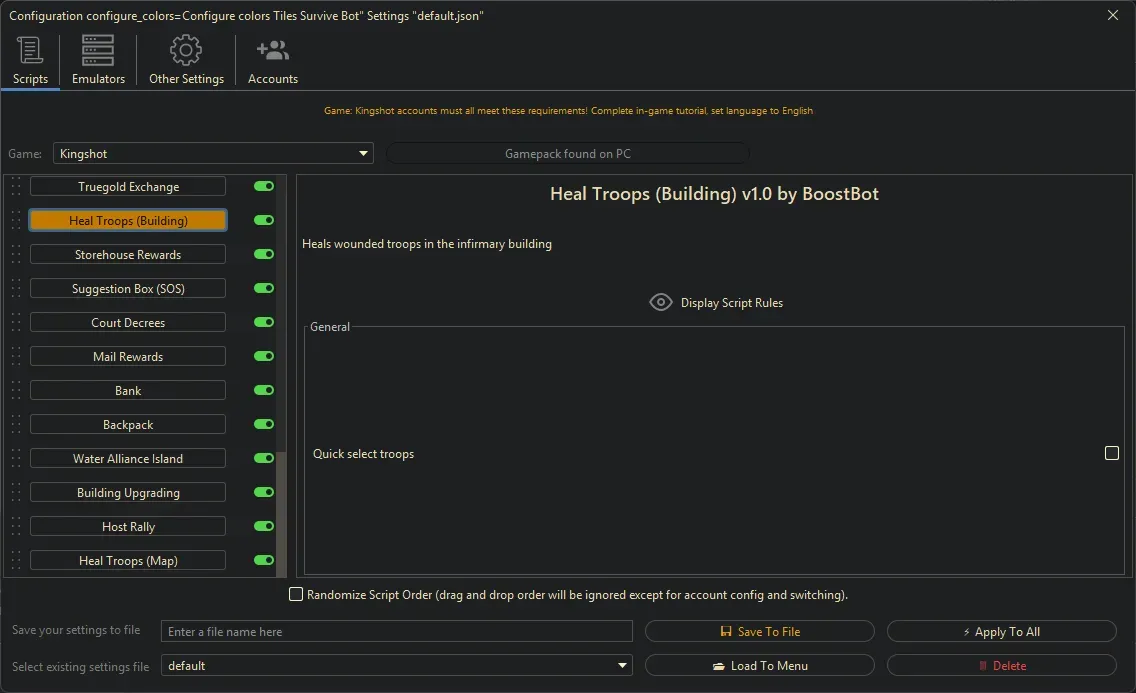The width and height of the screenshot is (1136, 693).
Task: Disable the Storehouse Rewards toggle
Action: (x=264, y=254)
